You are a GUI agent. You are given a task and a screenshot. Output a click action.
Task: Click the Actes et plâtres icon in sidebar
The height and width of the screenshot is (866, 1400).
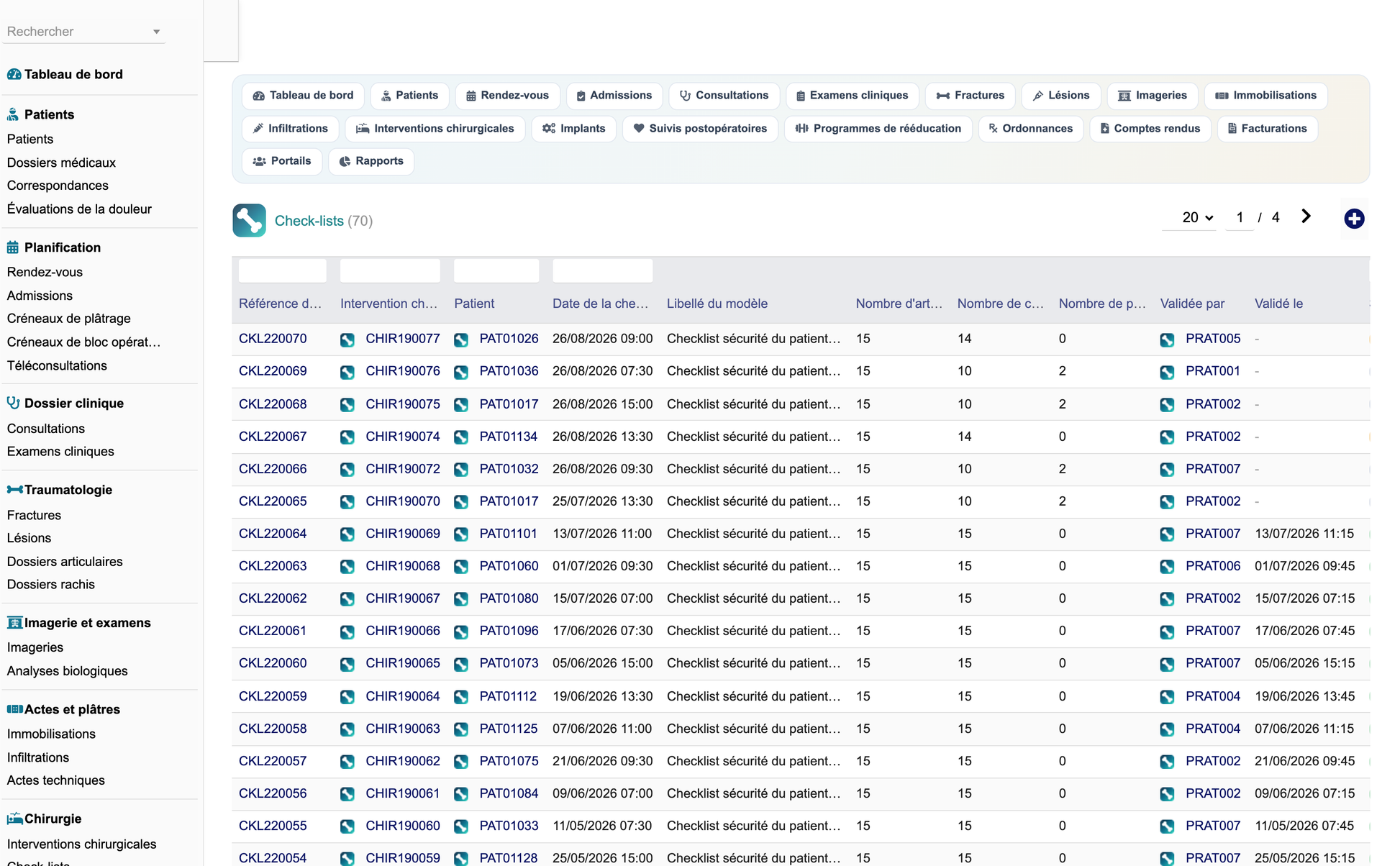(x=14, y=709)
